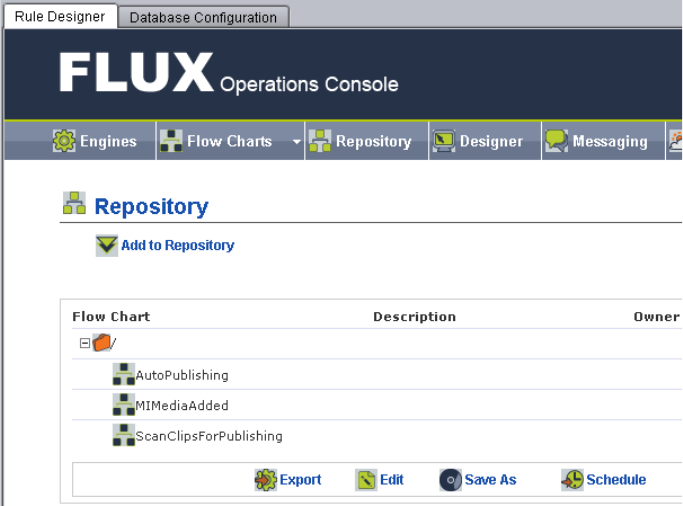Go to Repository in the navigation bar
The image size is (683, 506).
(373, 141)
